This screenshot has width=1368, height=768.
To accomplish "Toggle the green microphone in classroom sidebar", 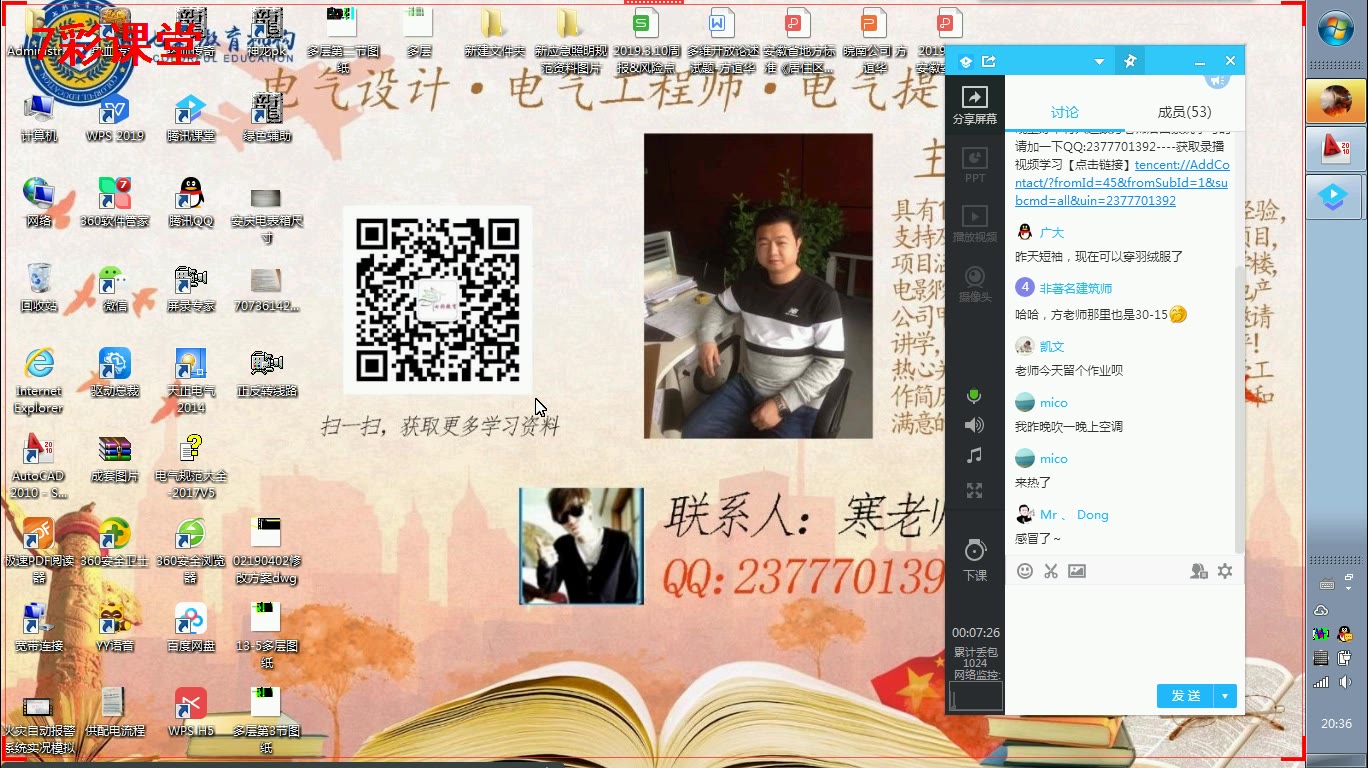I will point(974,396).
